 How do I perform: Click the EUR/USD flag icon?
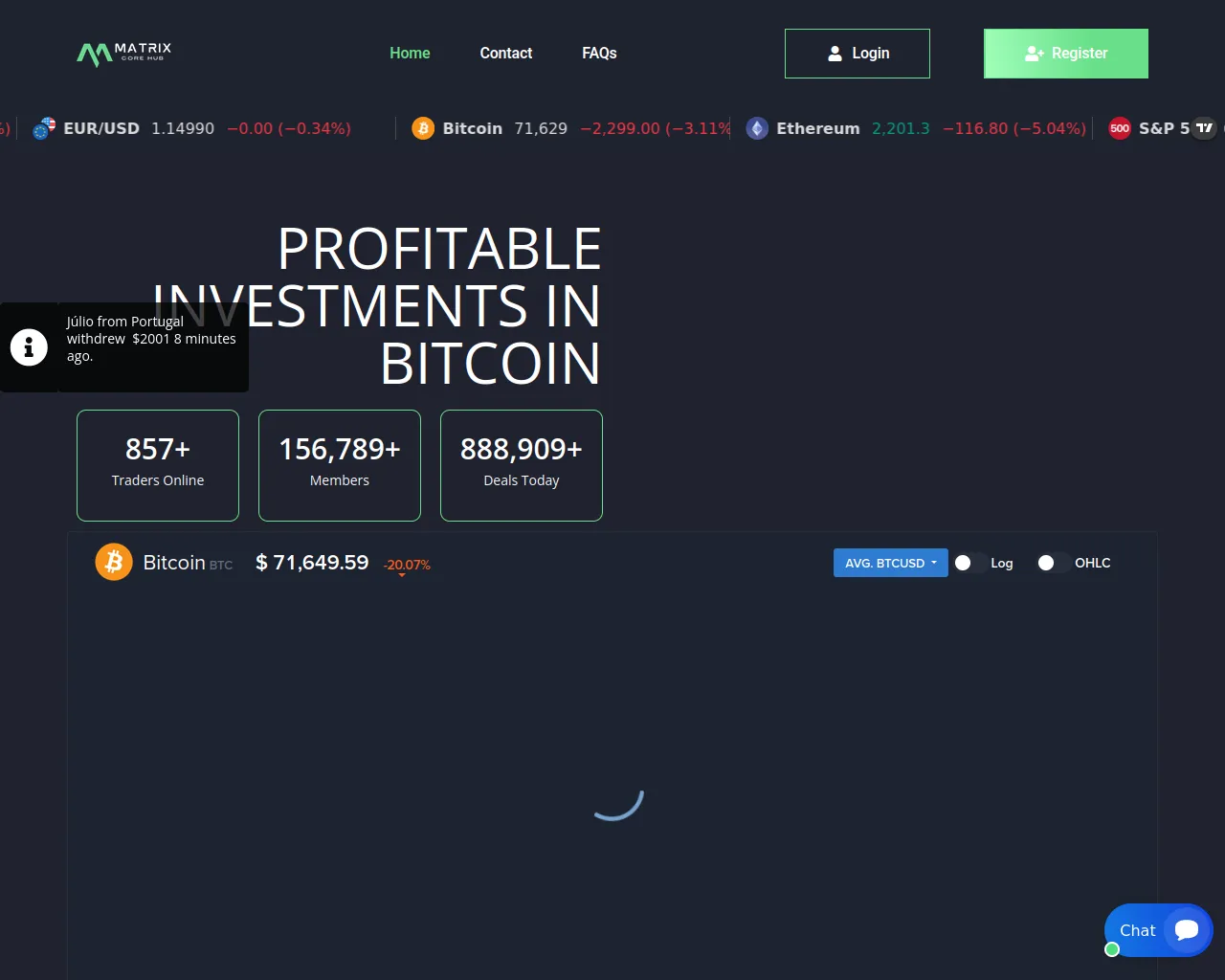click(44, 128)
